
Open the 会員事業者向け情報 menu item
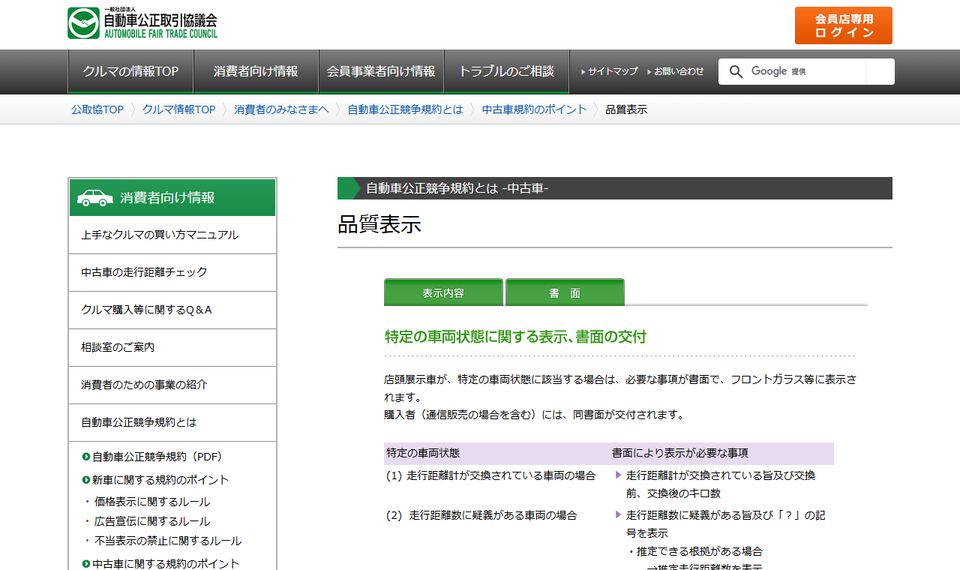click(x=381, y=72)
